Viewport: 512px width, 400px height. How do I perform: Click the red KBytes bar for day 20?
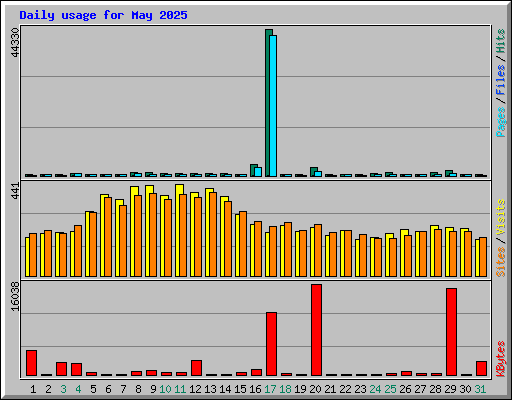316,330
